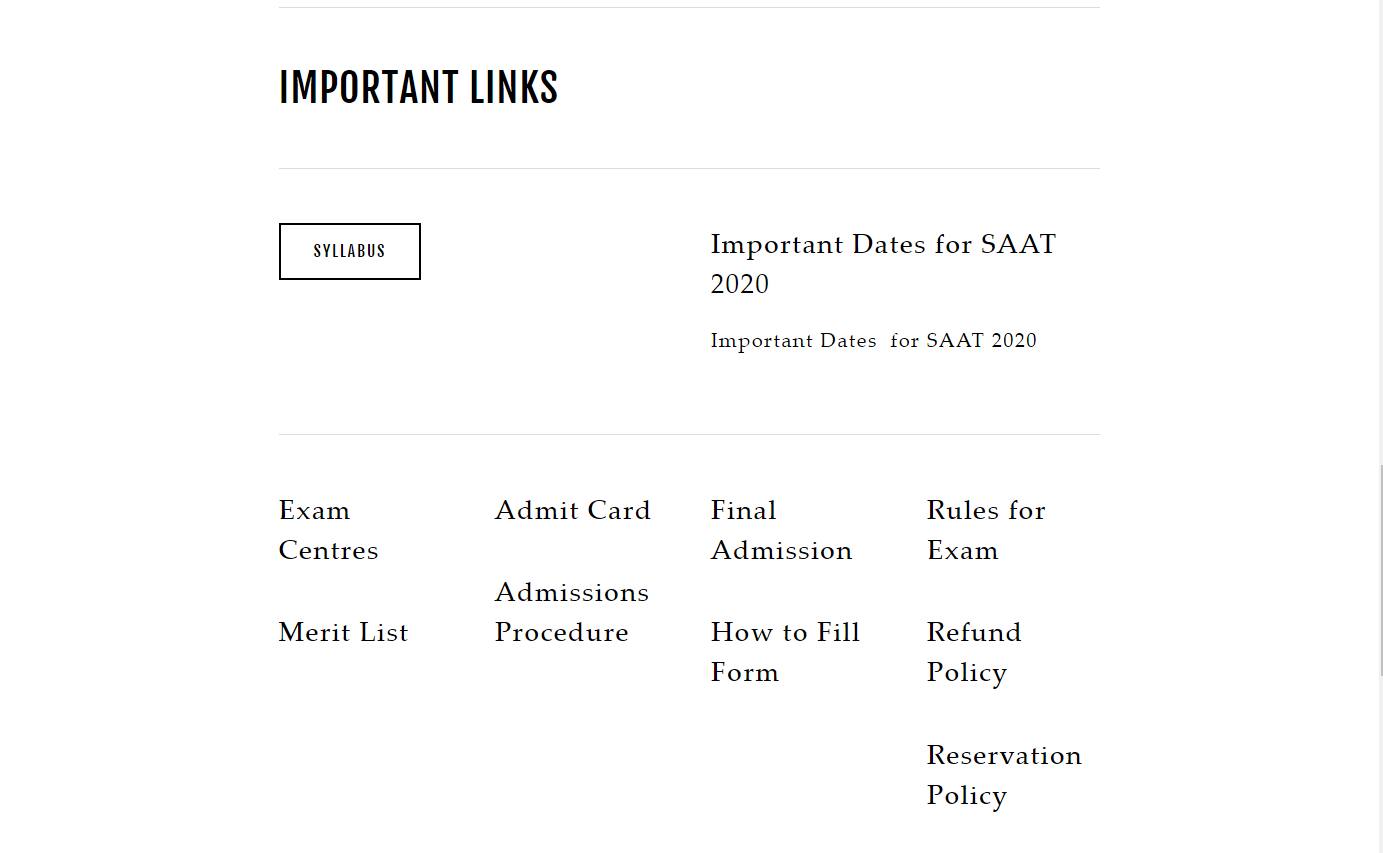Check ranking list through Merit List link

[x=343, y=632]
